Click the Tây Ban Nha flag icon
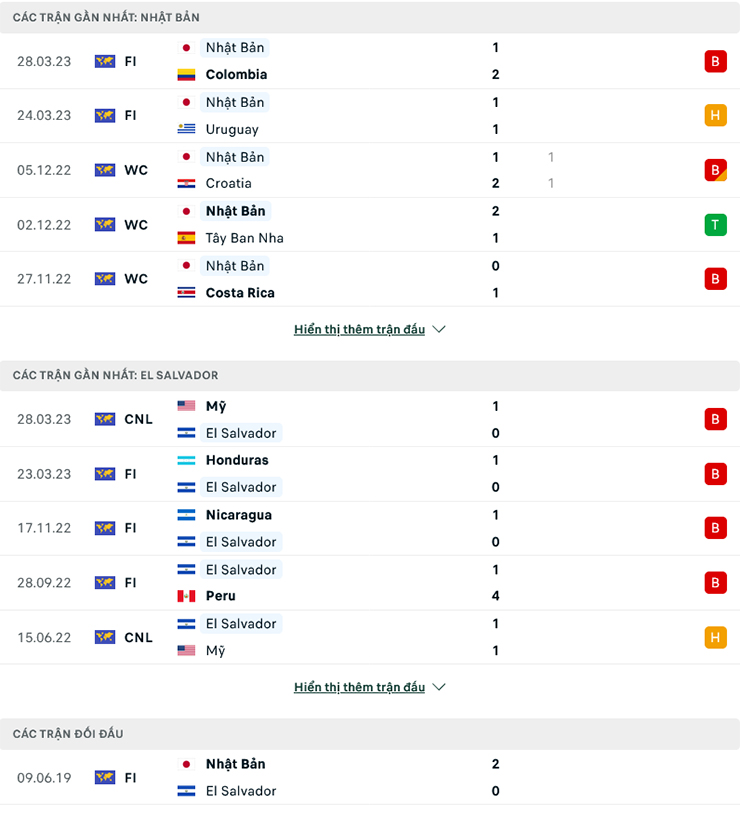Screen dimensions: 740x815 (x=186, y=238)
